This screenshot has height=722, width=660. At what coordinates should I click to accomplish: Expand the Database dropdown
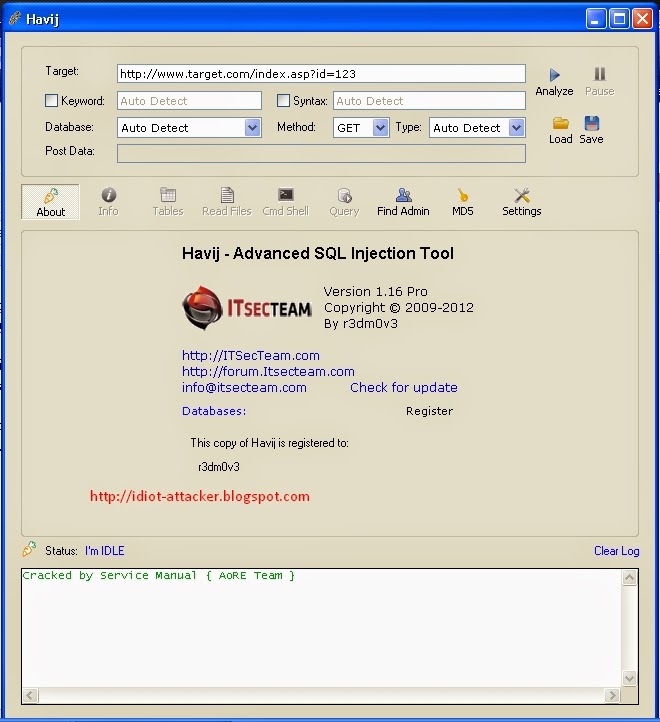click(252, 128)
